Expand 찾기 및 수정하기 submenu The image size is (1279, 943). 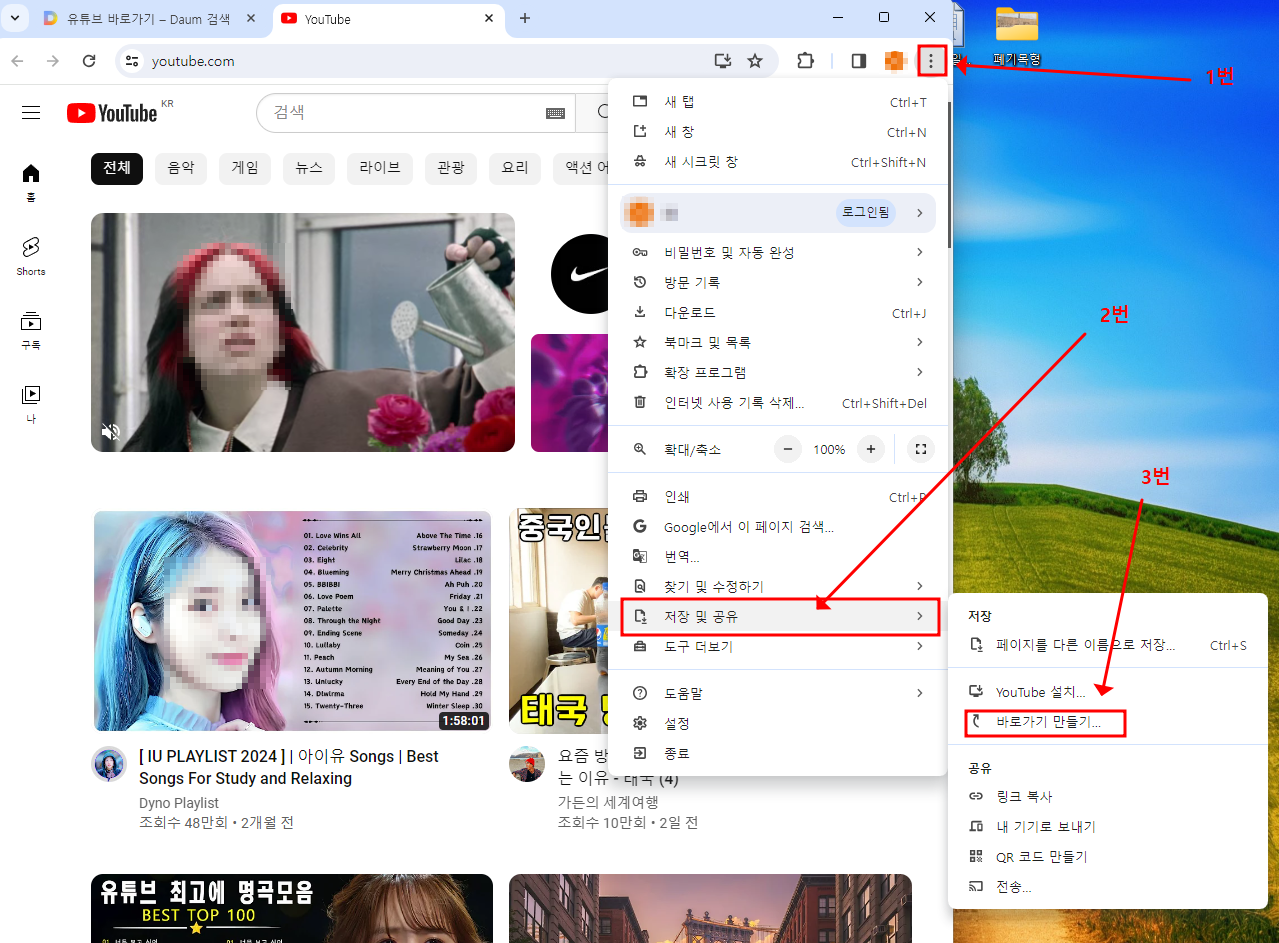[778, 586]
